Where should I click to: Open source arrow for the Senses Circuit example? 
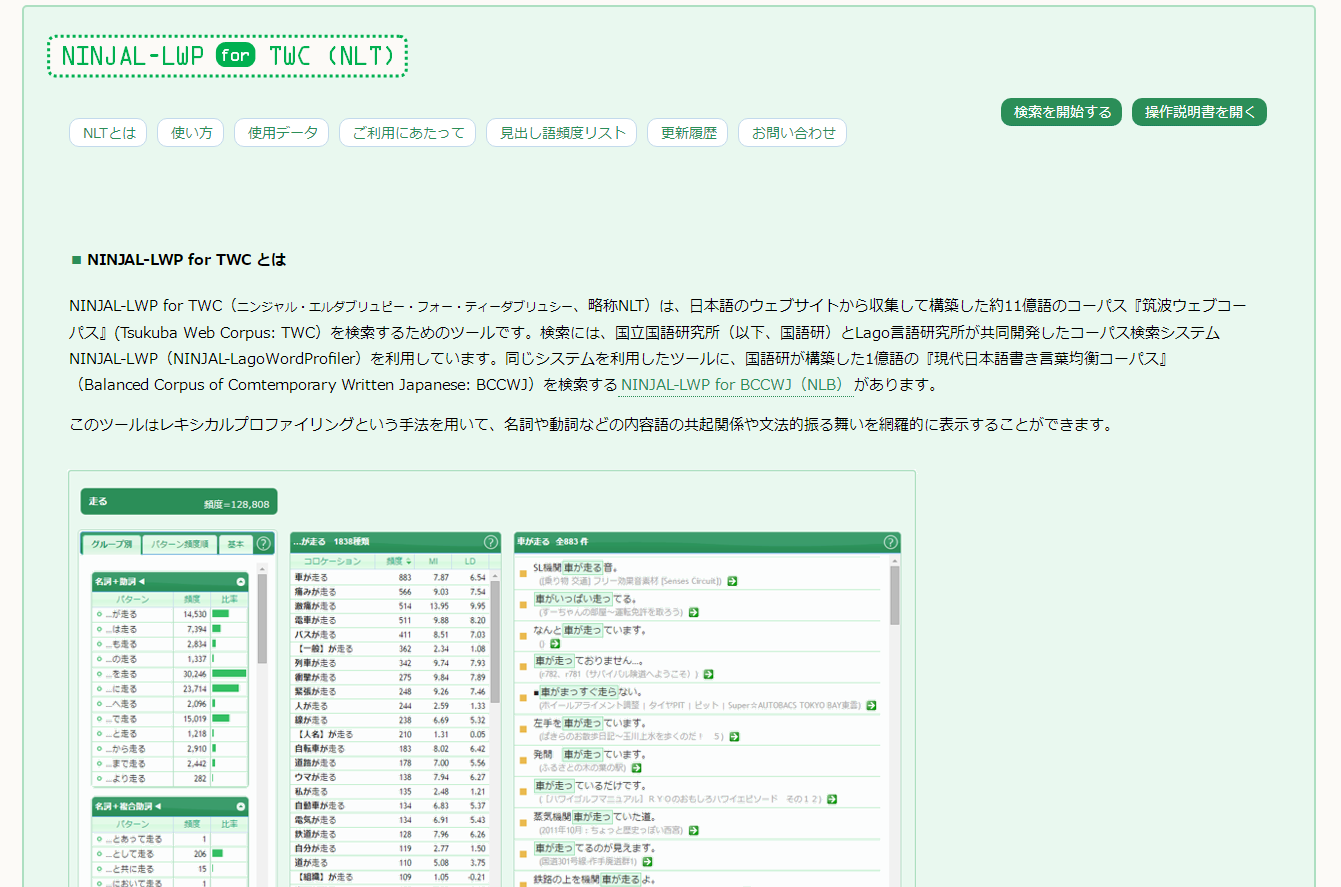point(733,581)
